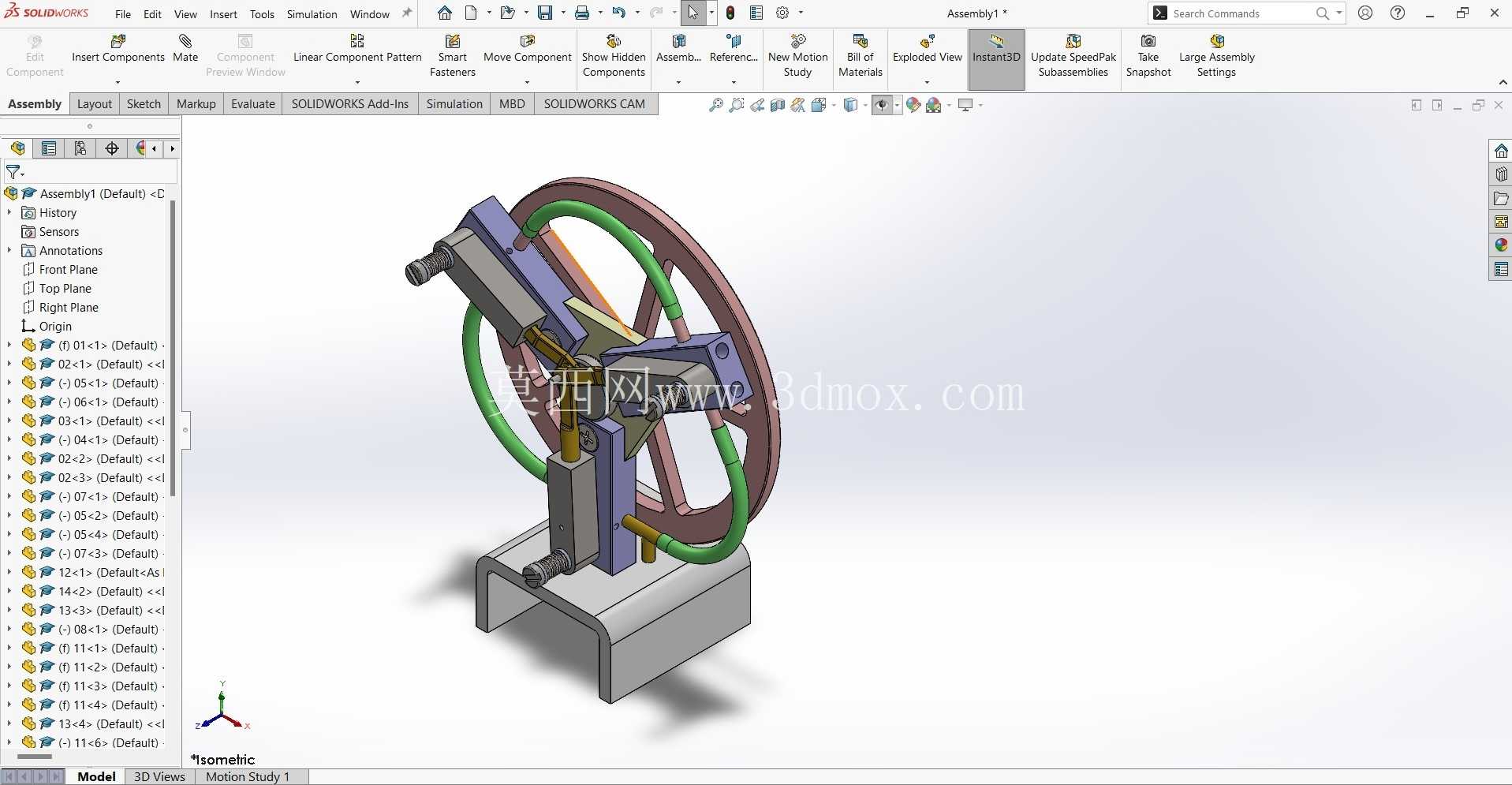
Task: Open Insert Components dropdown arrow
Action: 118,82
